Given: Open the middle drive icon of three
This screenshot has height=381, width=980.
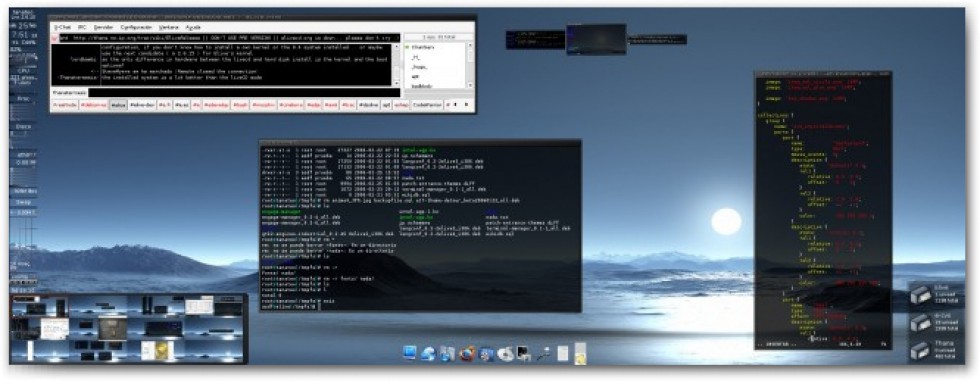Looking at the screenshot, I should coord(921,323).
